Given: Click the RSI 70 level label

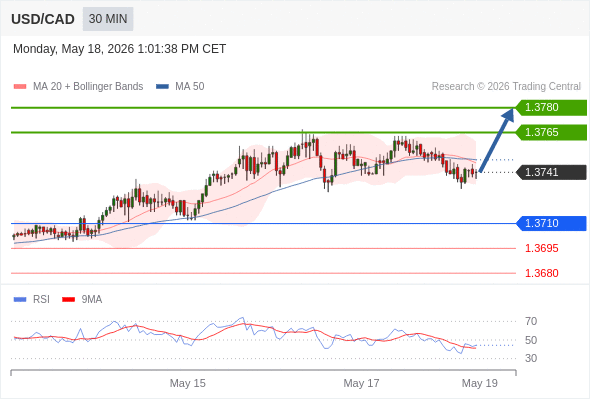Looking at the screenshot, I should 531,321.
